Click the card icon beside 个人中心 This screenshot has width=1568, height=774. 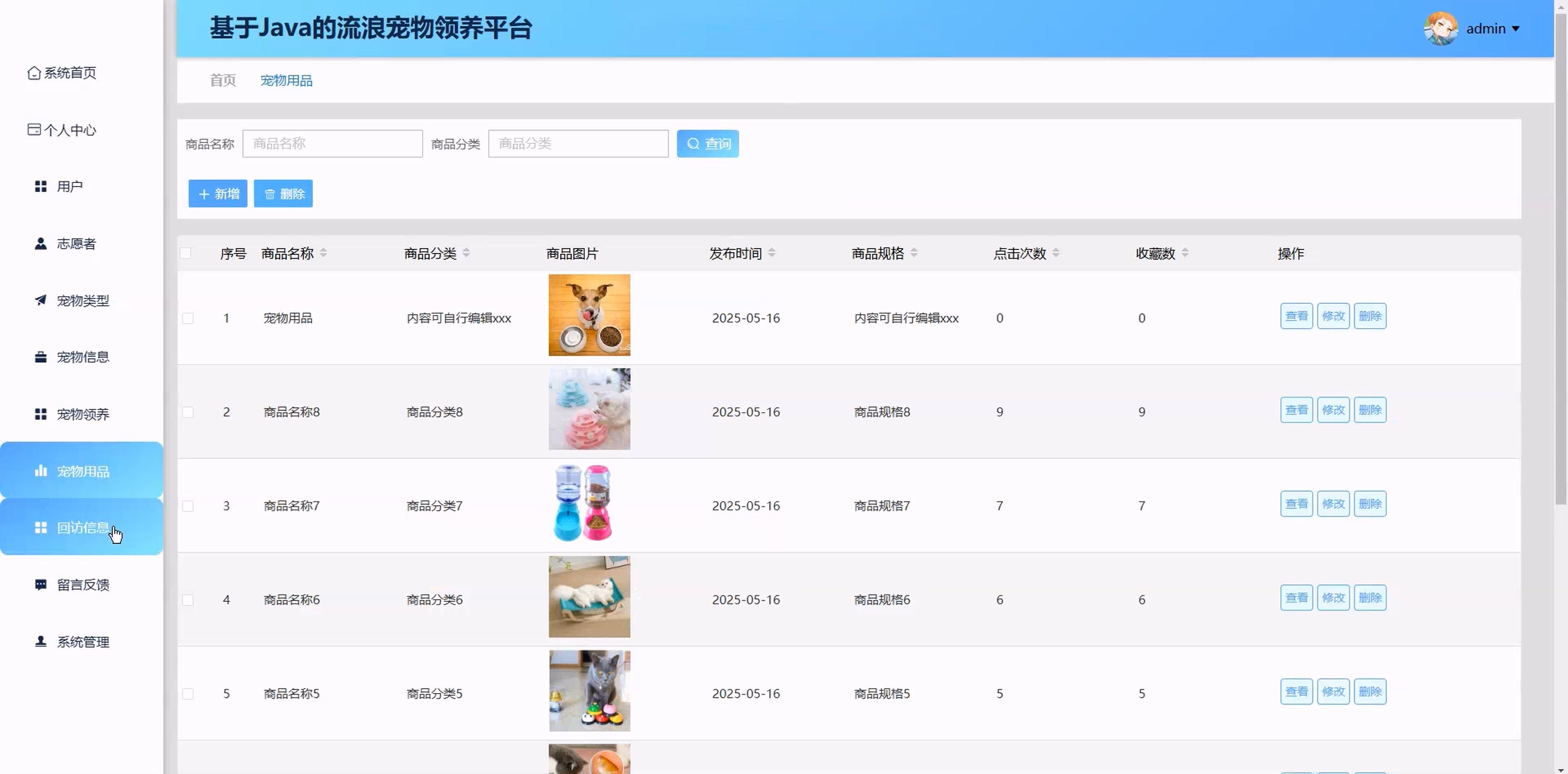pos(34,130)
